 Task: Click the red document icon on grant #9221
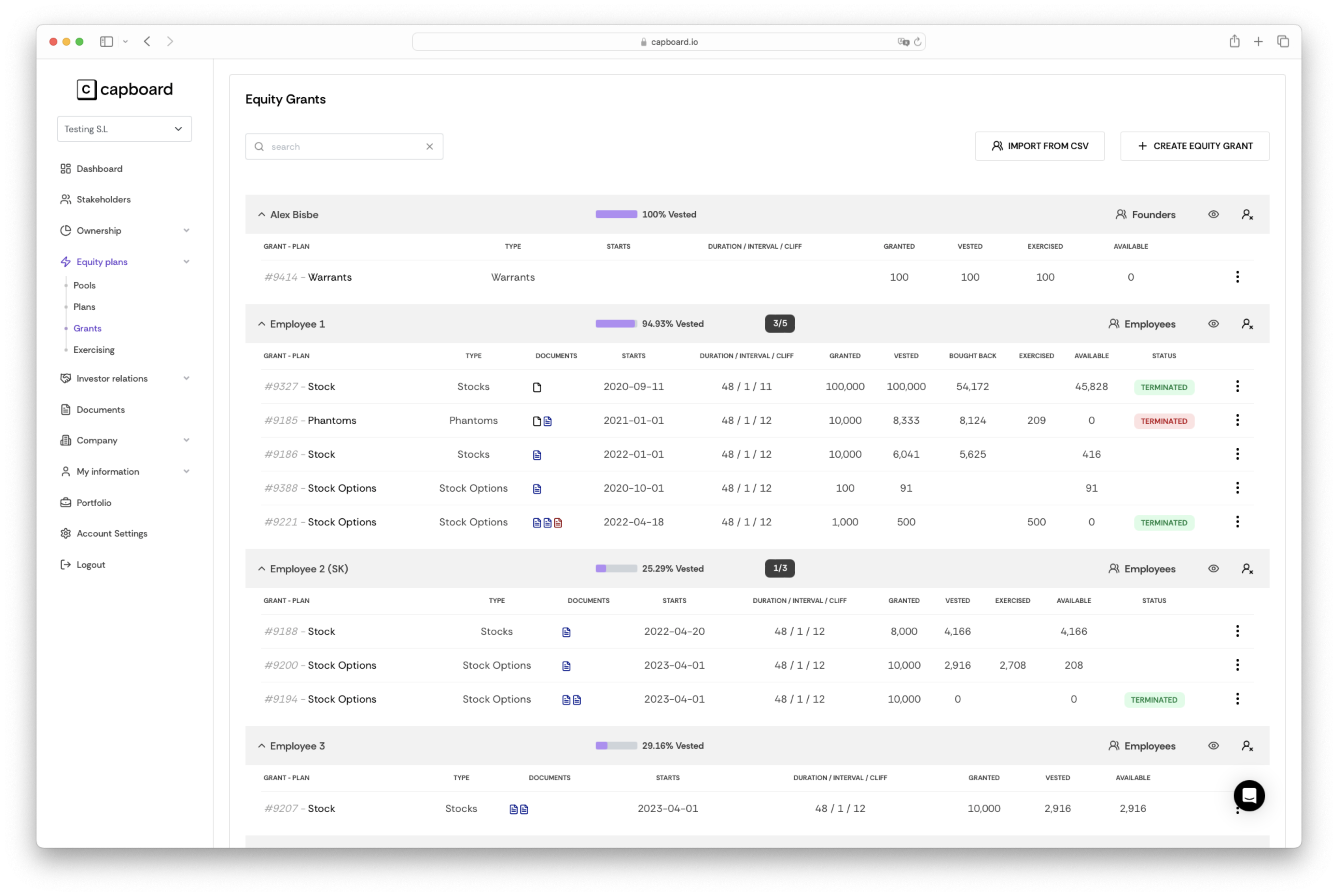[x=557, y=522]
